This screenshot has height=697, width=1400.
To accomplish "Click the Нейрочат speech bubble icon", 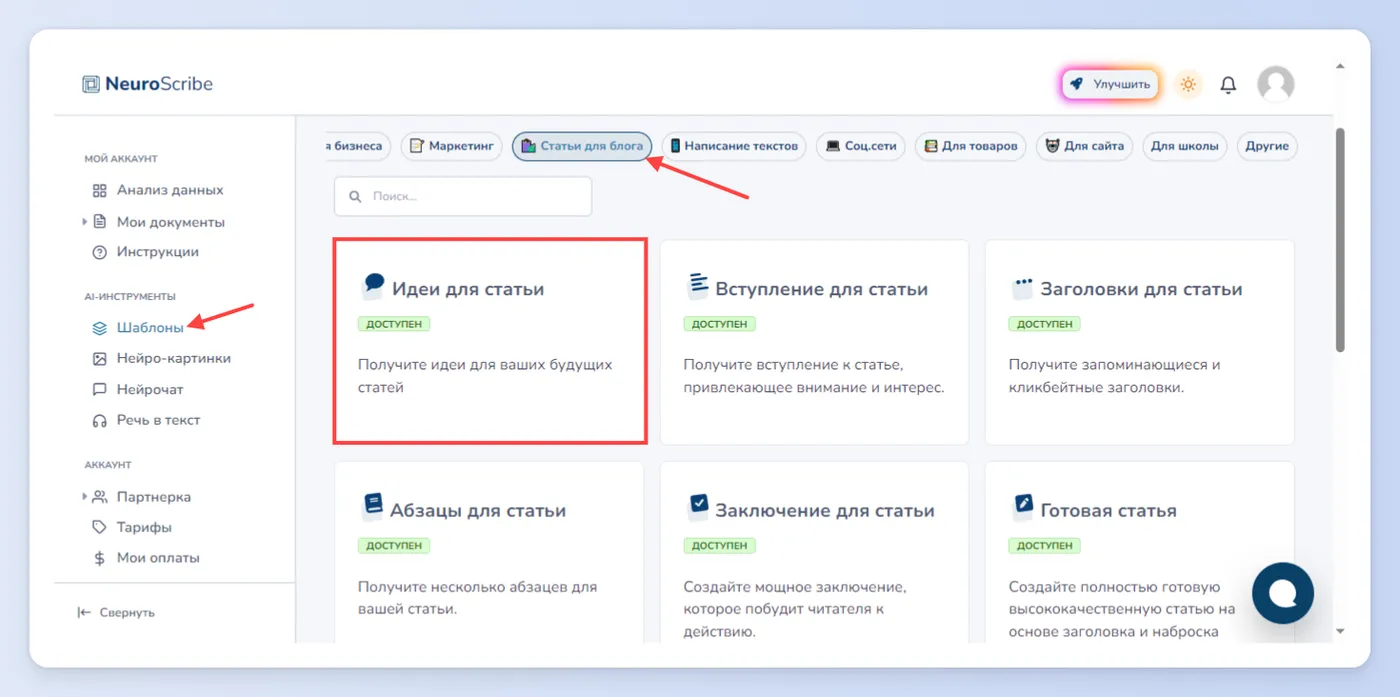I will pos(99,389).
